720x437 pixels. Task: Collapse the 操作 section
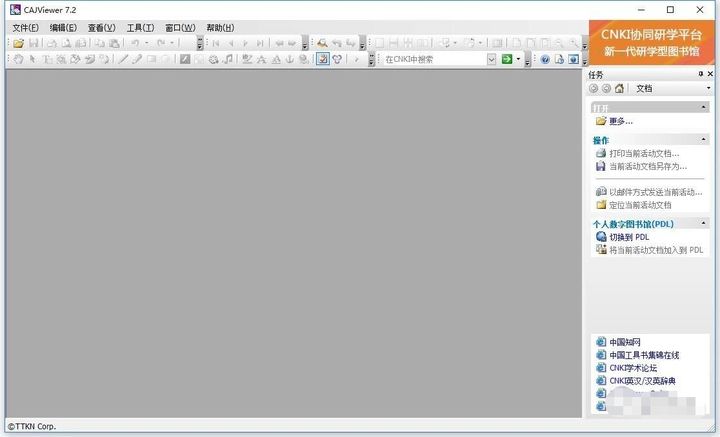(x=703, y=140)
